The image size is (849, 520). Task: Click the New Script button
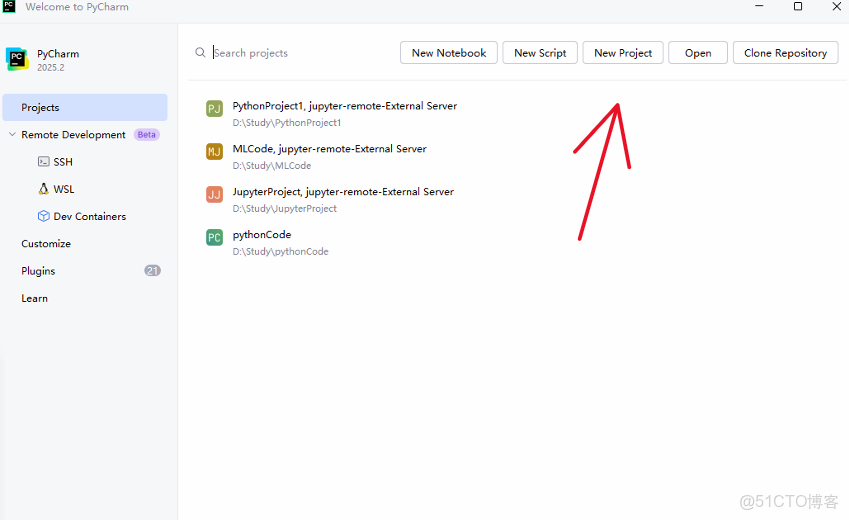click(x=540, y=53)
